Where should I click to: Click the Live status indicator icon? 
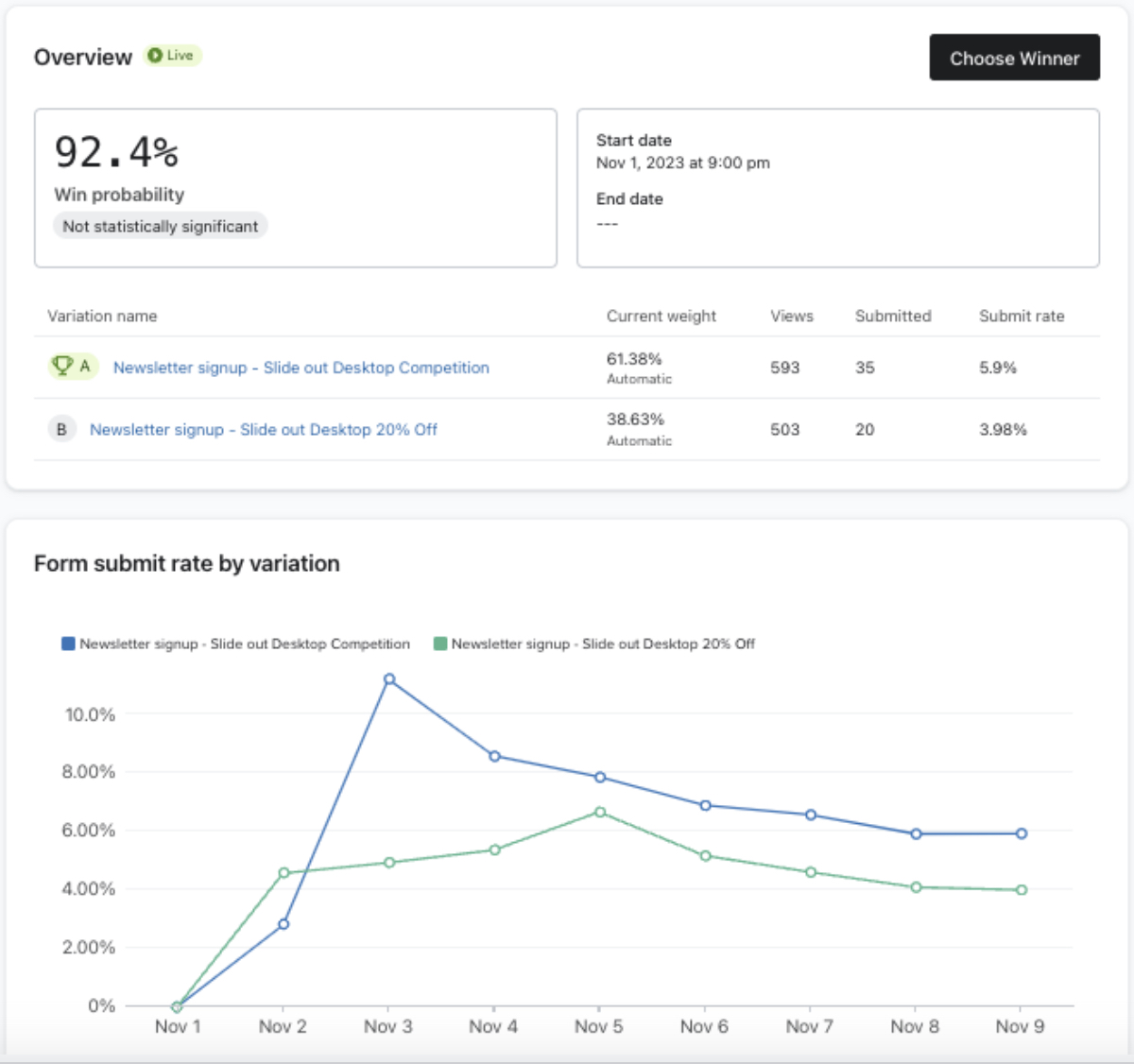pos(153,55)
